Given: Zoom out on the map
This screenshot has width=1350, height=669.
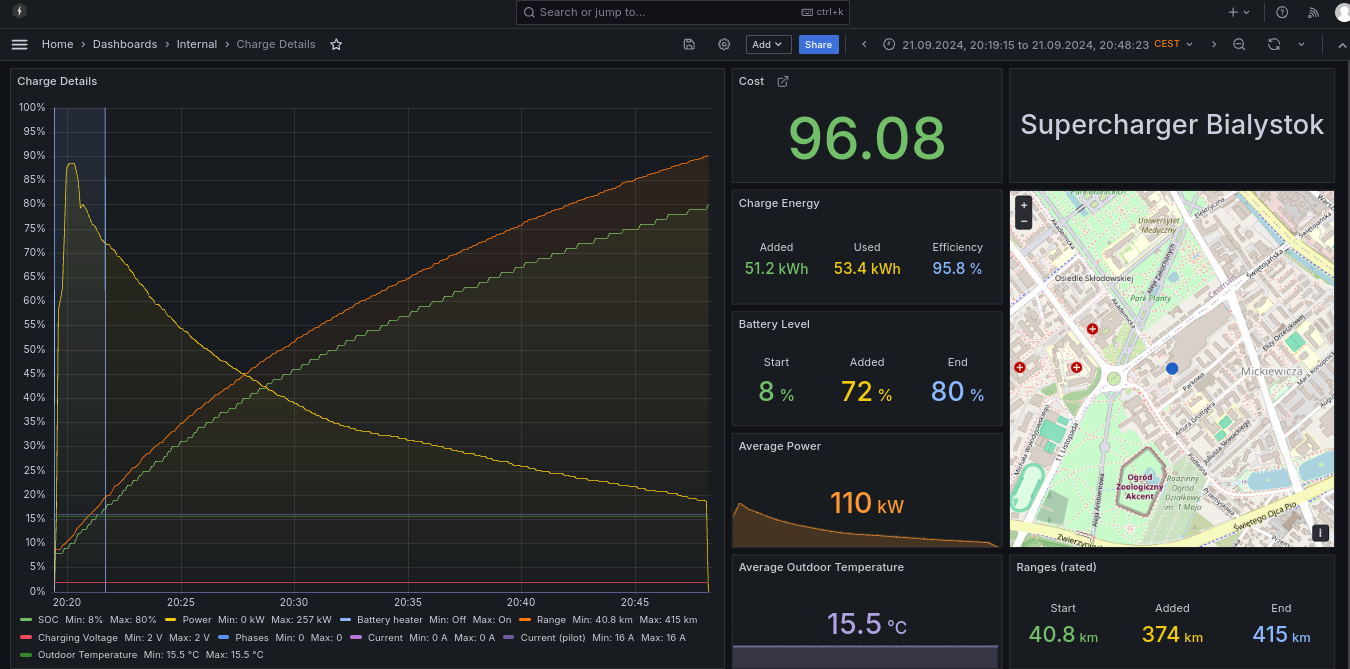Looking at the screenshot, I should pyautogui.click(x=1023, y=220).
